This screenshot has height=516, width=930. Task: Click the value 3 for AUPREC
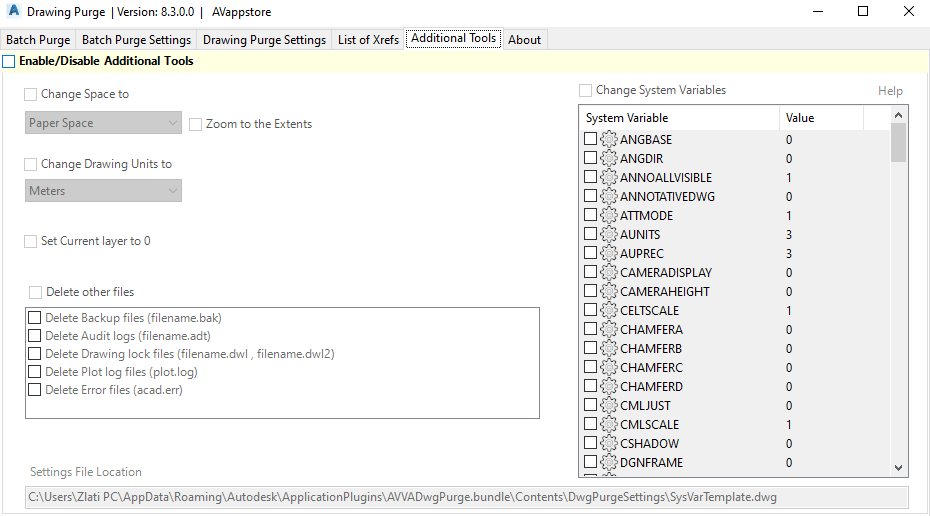(x=789, y=254)
